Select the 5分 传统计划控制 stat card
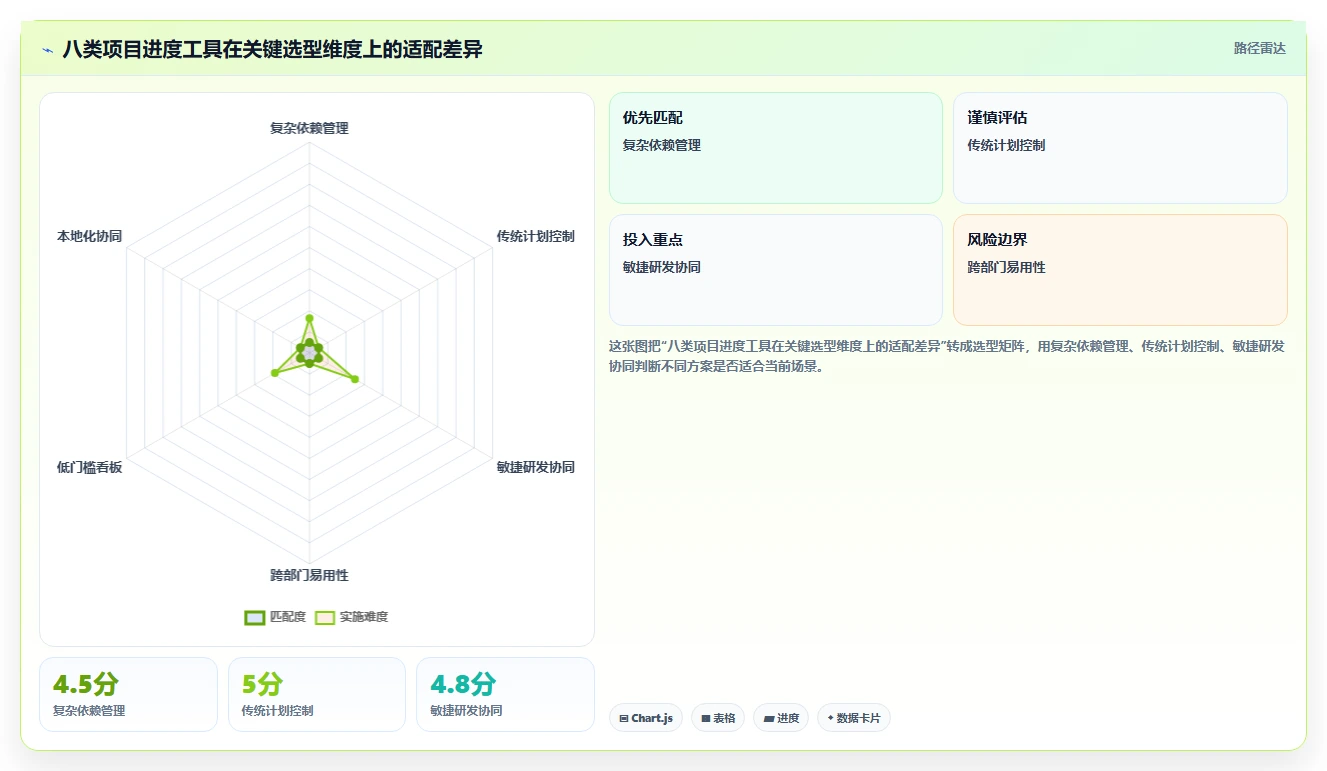Viewport: 1327px width, 771px height. (317, 694)
